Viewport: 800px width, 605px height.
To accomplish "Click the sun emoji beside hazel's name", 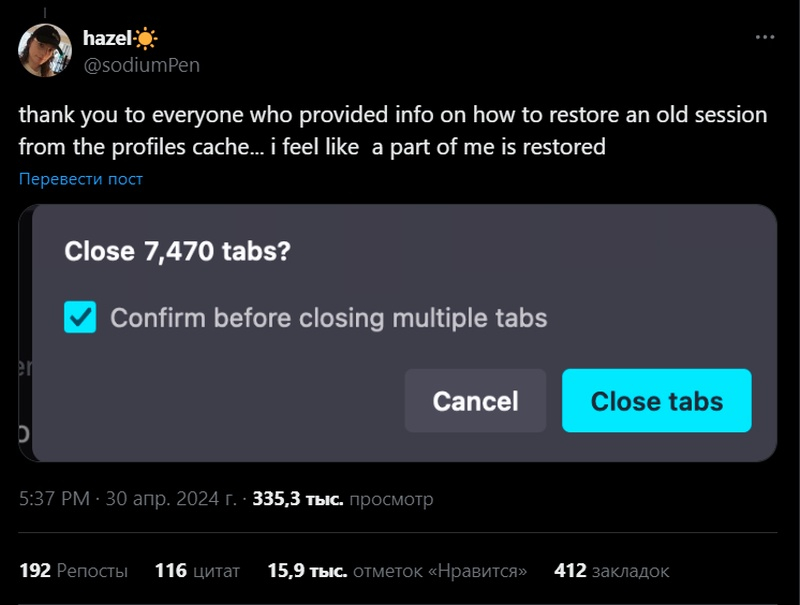I will click(x=147, y=39).
